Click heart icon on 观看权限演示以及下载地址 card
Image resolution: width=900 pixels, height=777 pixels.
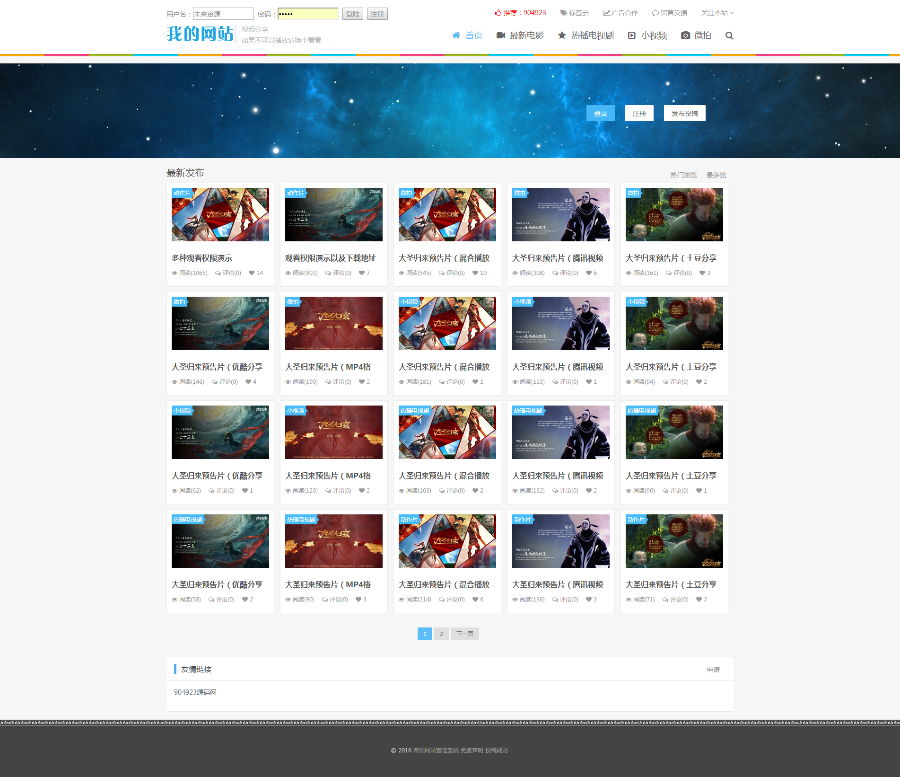click(x=362, y=273)
